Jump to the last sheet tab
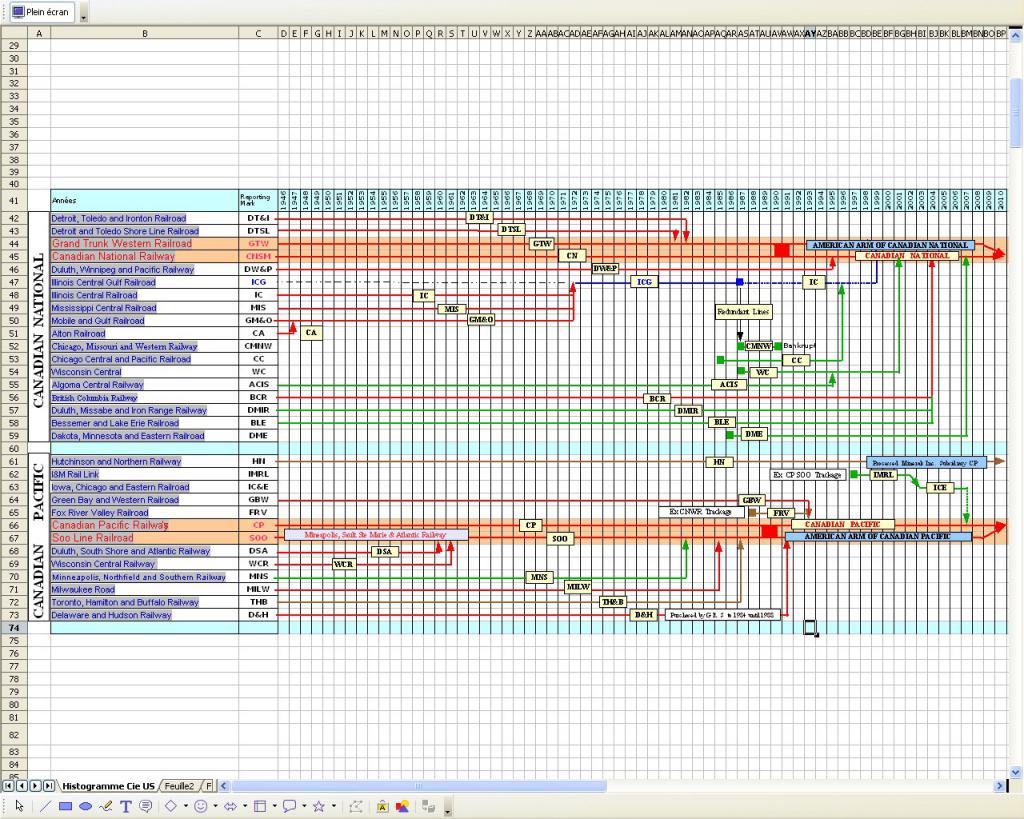This screenshot has width=1024, height=819. click(x=48, y=786)
